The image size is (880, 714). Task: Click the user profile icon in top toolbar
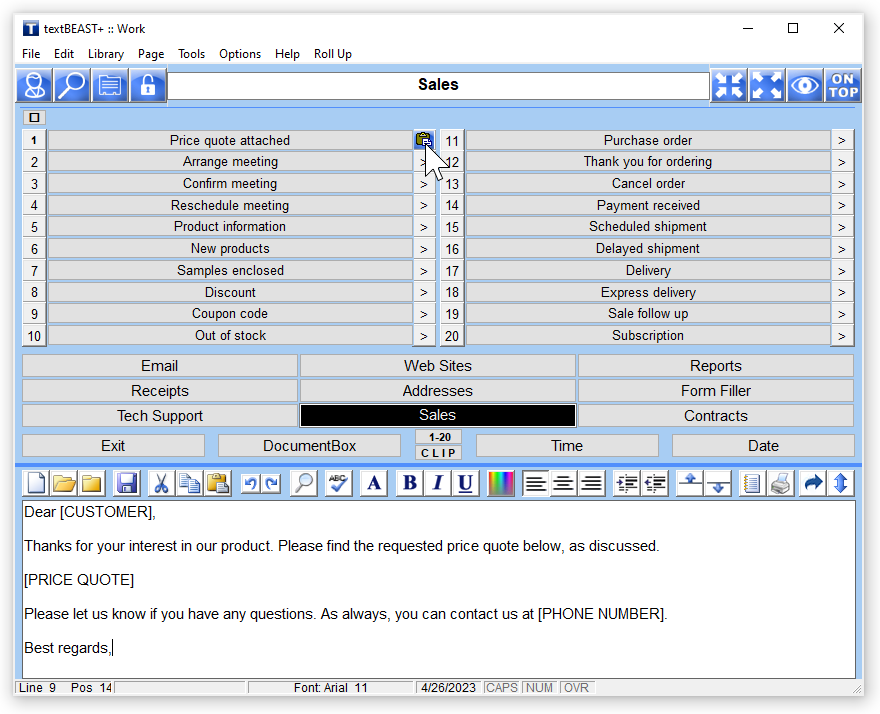pos(35,85)
